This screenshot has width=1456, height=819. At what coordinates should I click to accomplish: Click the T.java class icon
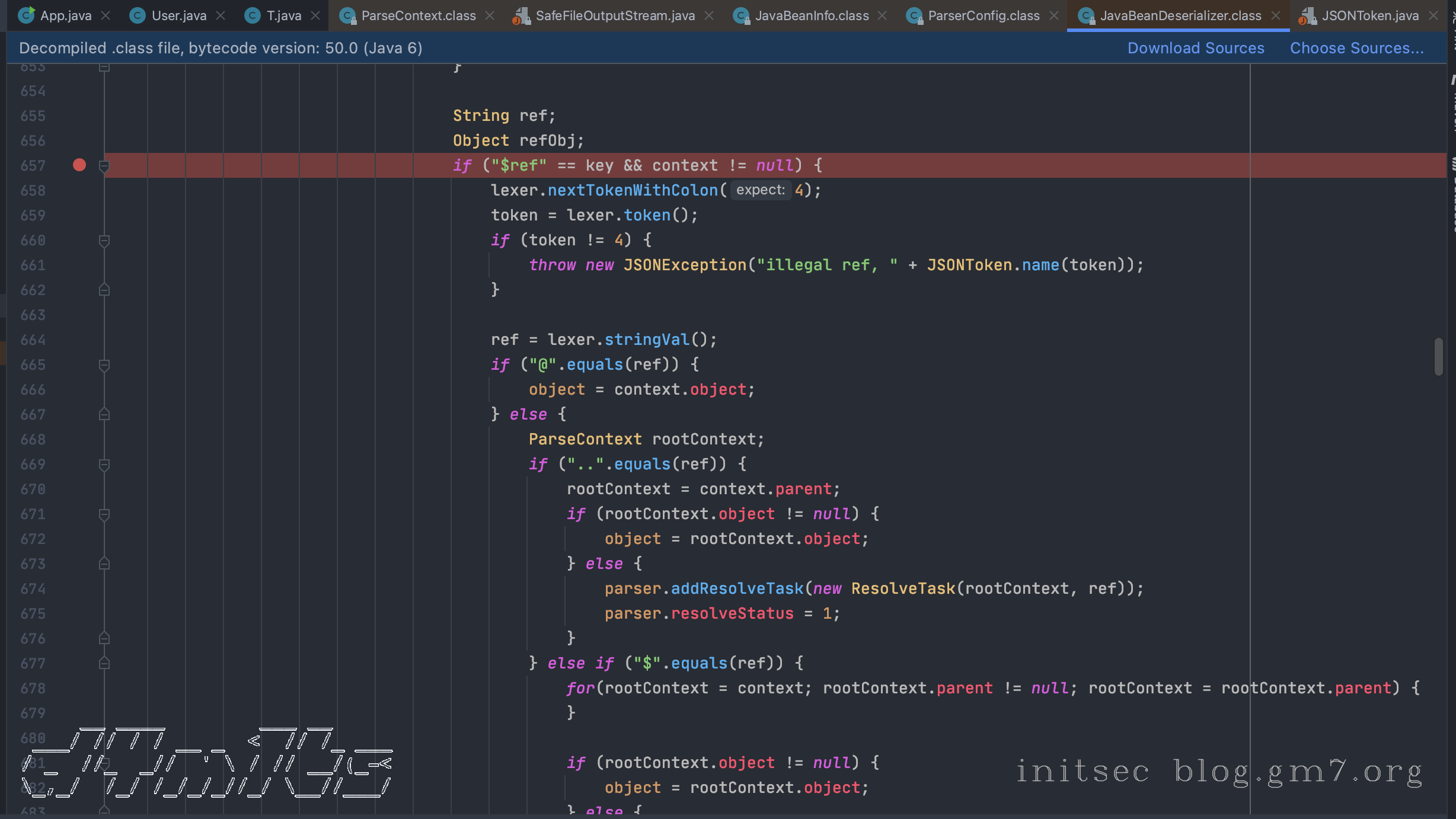click(x=252, y=16)
